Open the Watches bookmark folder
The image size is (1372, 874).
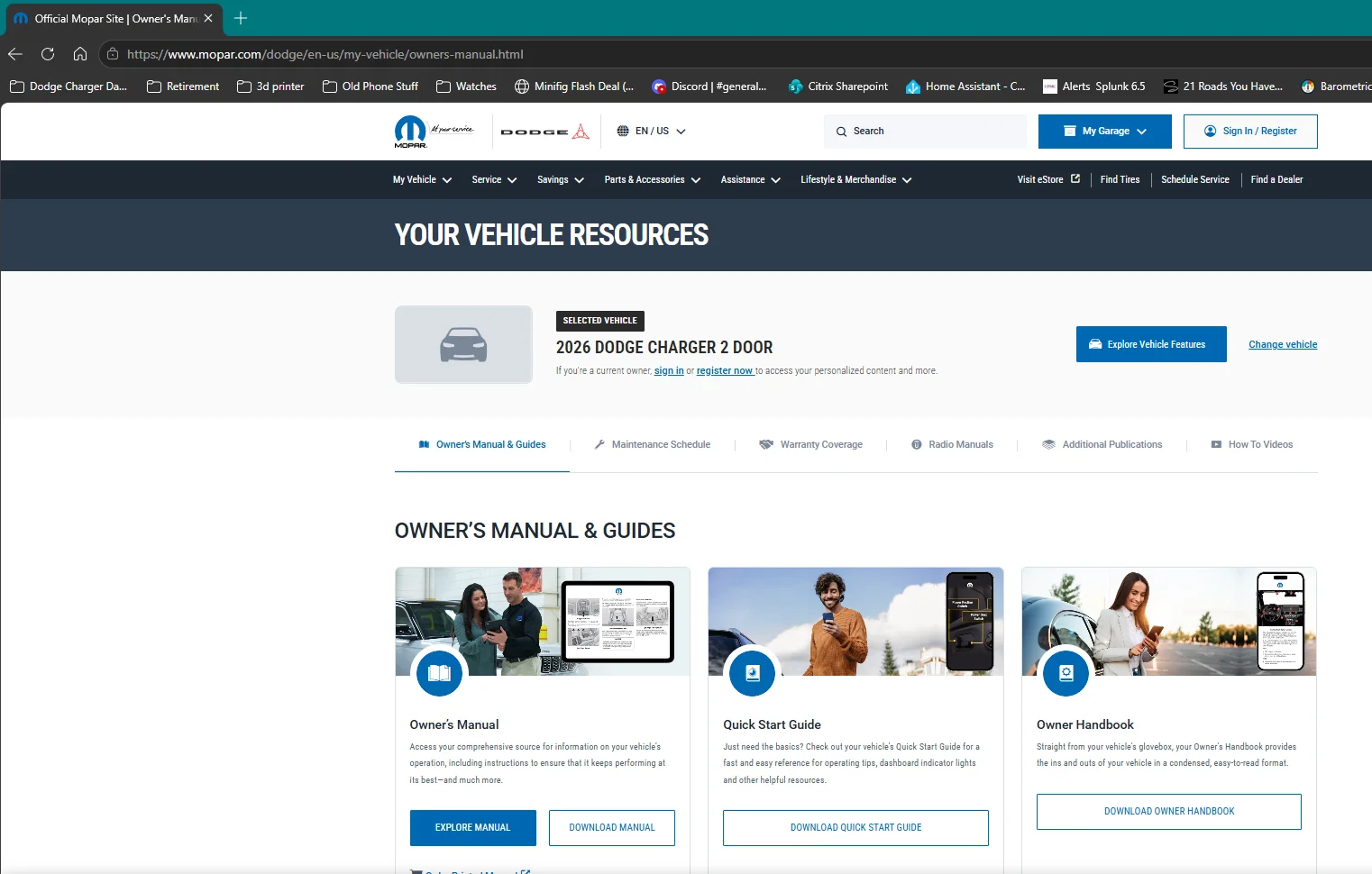pyautogui.click(x=466, y=86)
